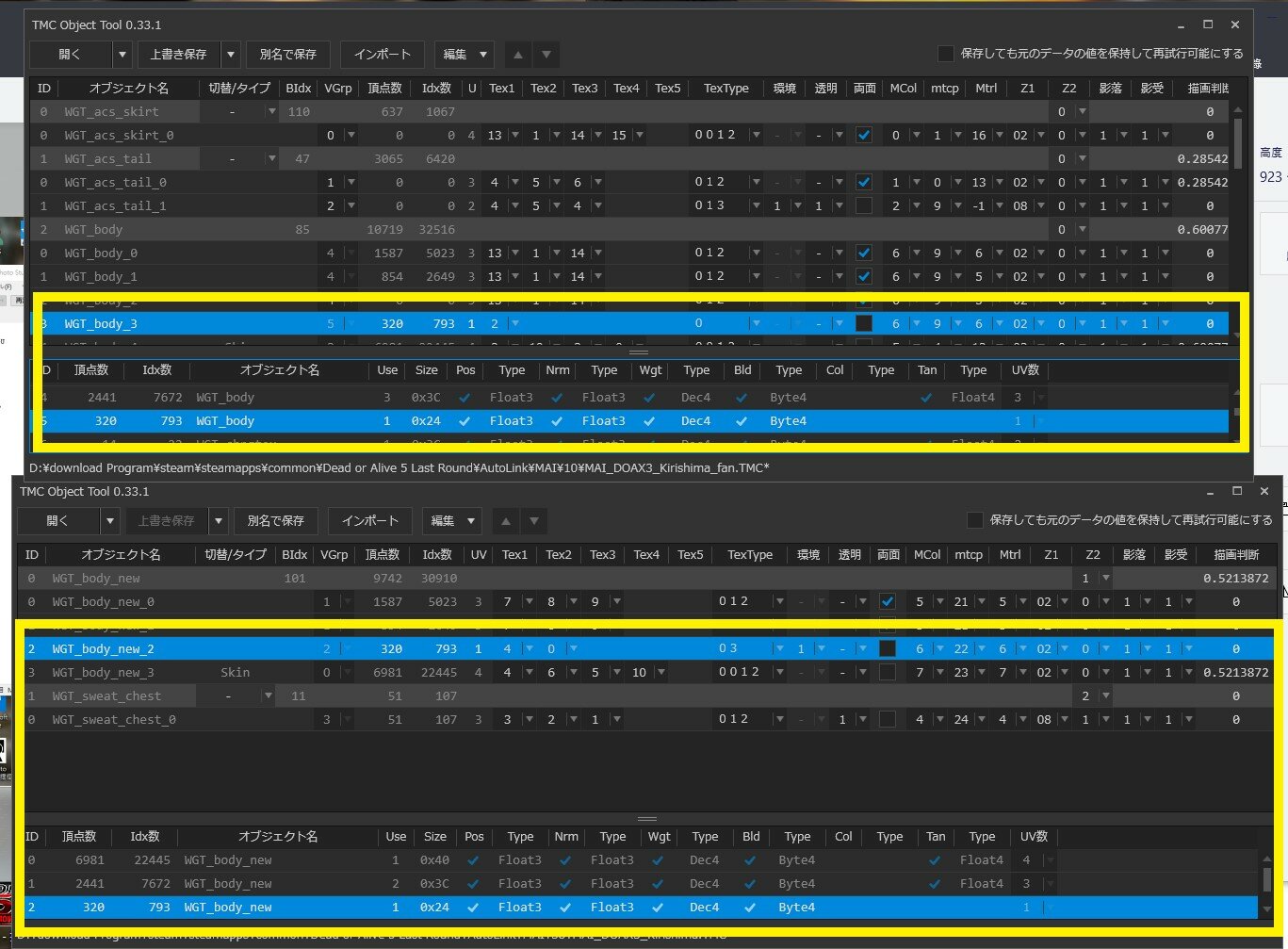
Task: Open TexType dropdown for WGT_acs_tail_0
Action: 755,183
